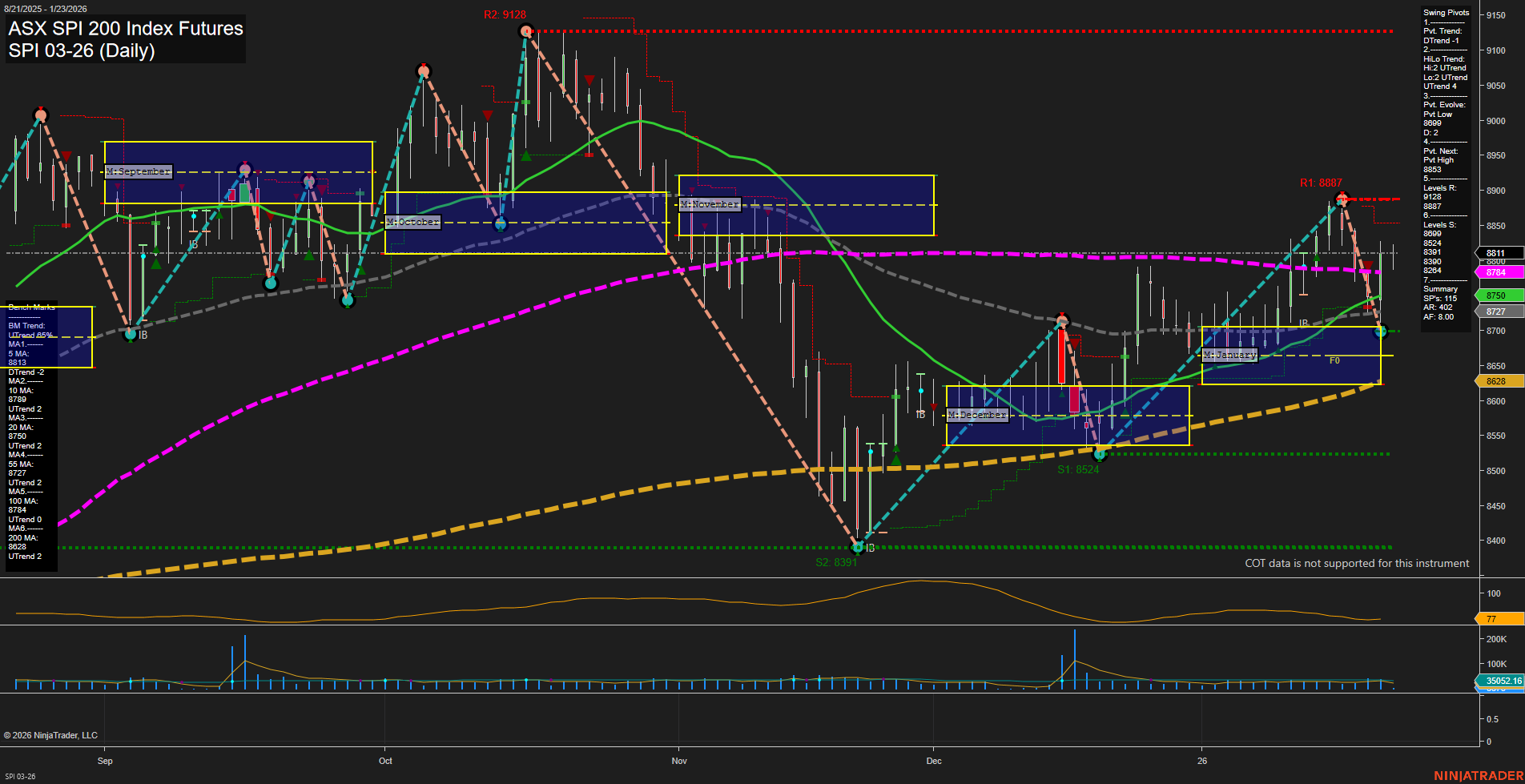The height and width of the screenshot is (784, 1525).
Task: Expand the Bench Marks panel
Action: coord(30,307)
